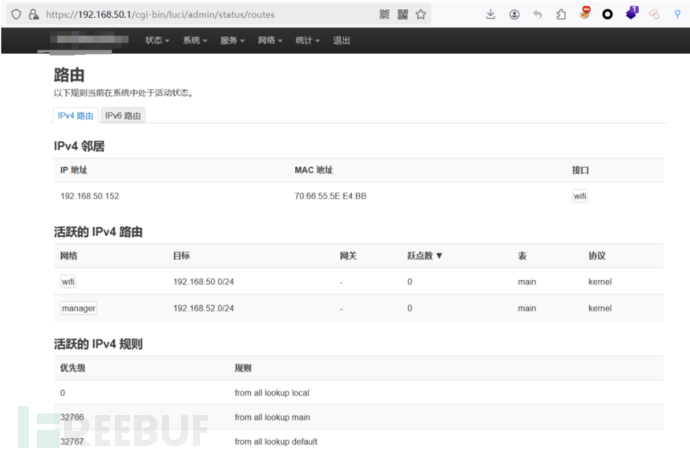Click rule "from all lookup local"
690x455 pixels.
click(x=272, y=393)
